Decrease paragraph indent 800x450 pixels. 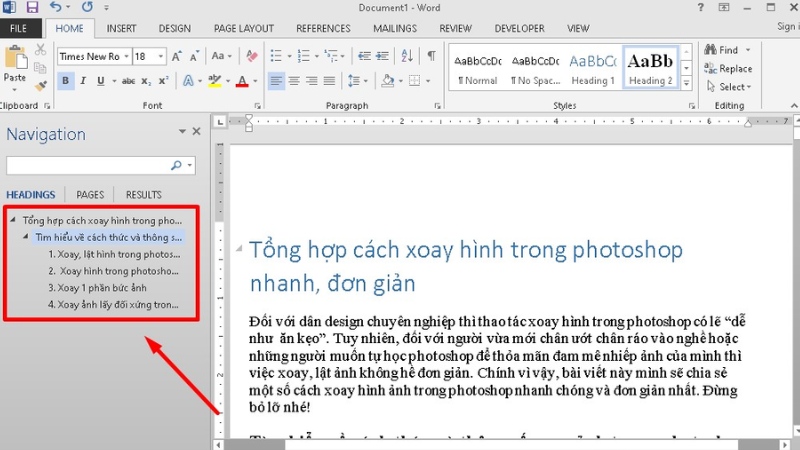point(364,56)
